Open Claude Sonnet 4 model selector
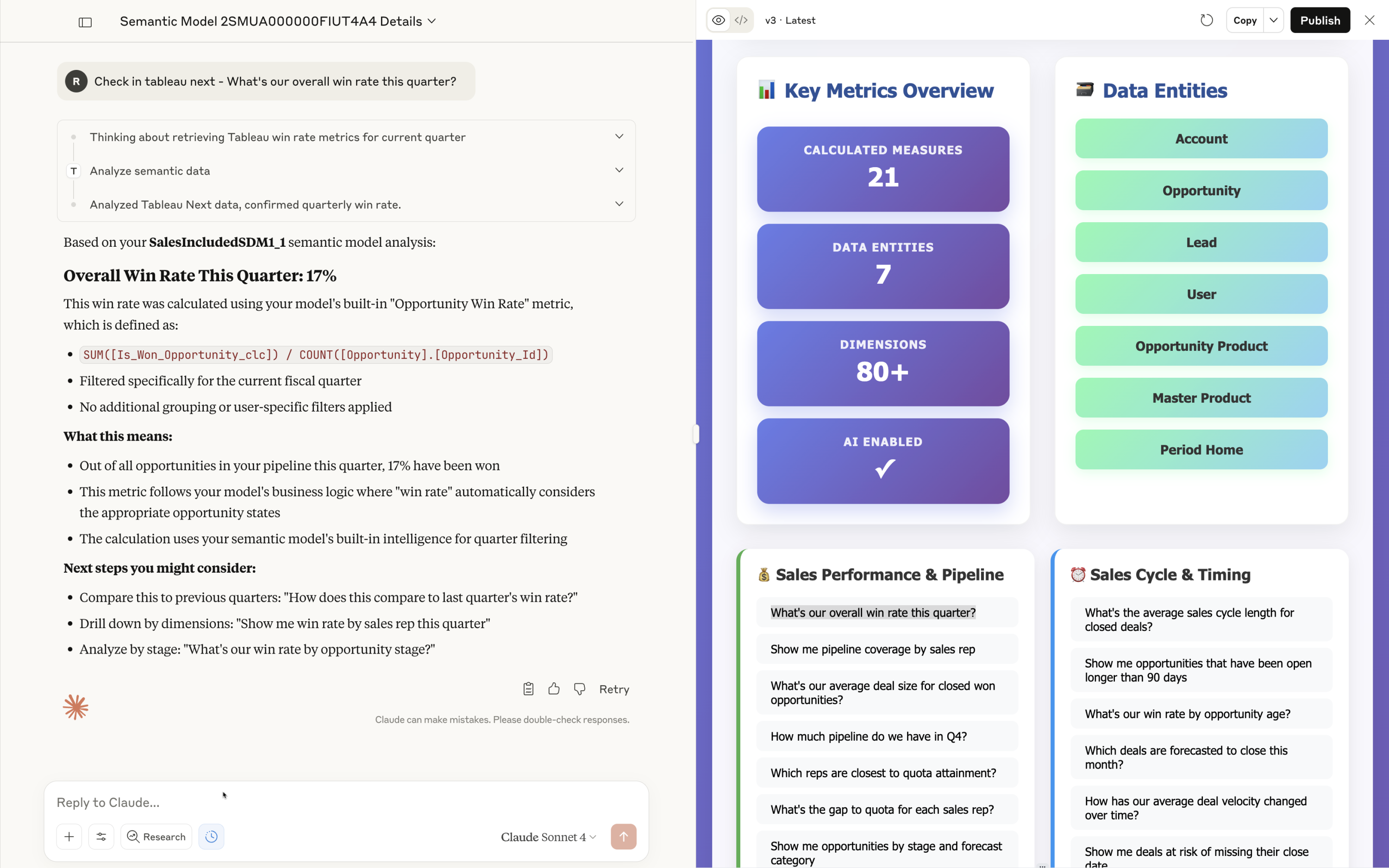Screen dimensions: 1389x868 [x=548, y=837]
